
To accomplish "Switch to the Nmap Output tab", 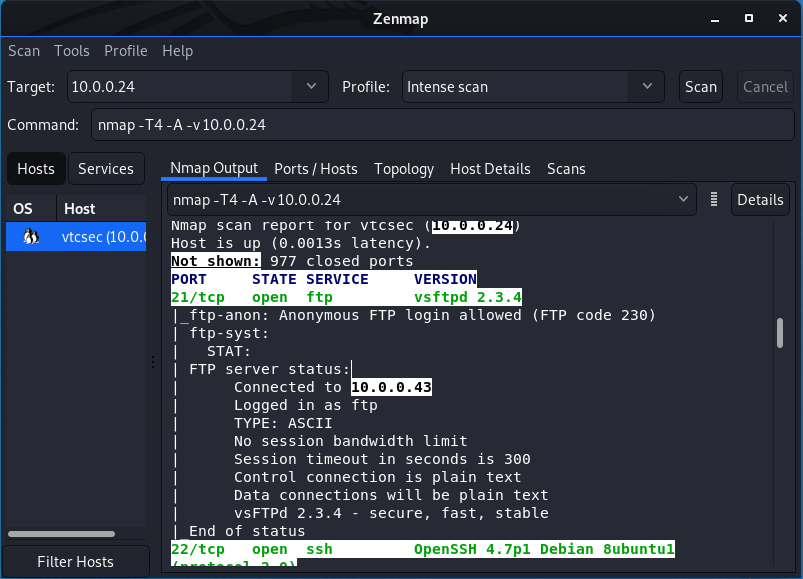I will [214, 168].
